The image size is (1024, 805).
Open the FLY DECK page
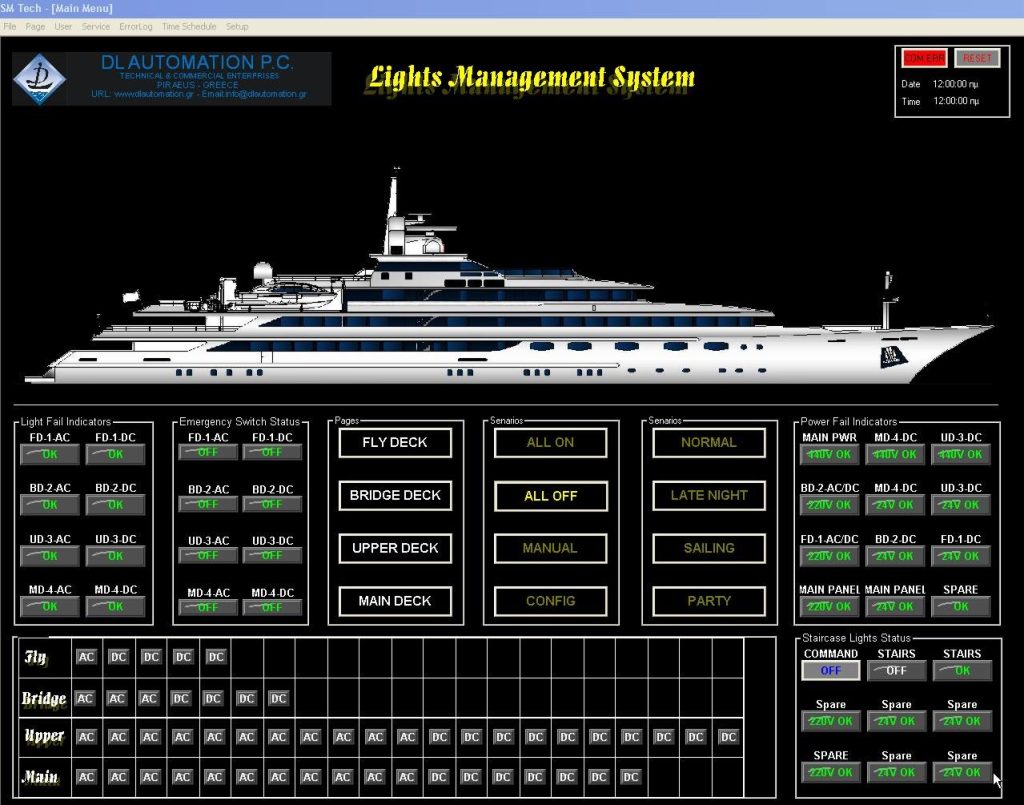(395, 442)
